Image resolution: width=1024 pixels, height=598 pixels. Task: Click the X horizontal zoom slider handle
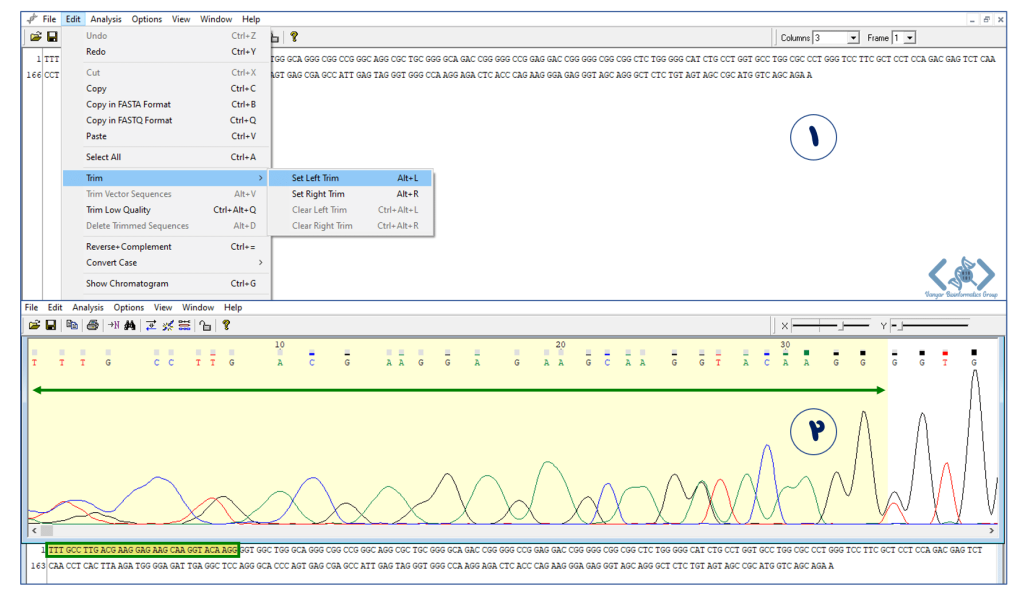point(842,325)
